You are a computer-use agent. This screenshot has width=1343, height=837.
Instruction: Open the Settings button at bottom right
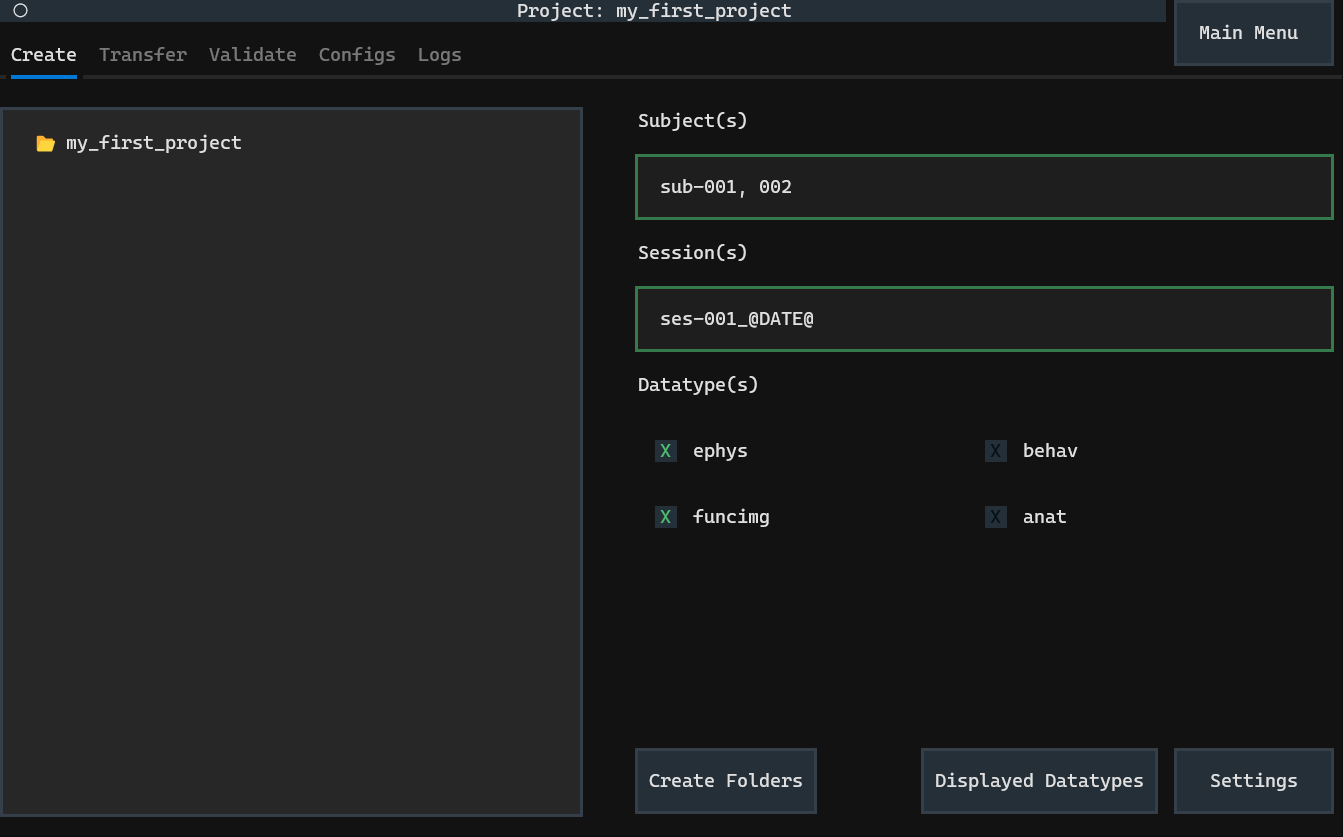[x=1253, y=781]
